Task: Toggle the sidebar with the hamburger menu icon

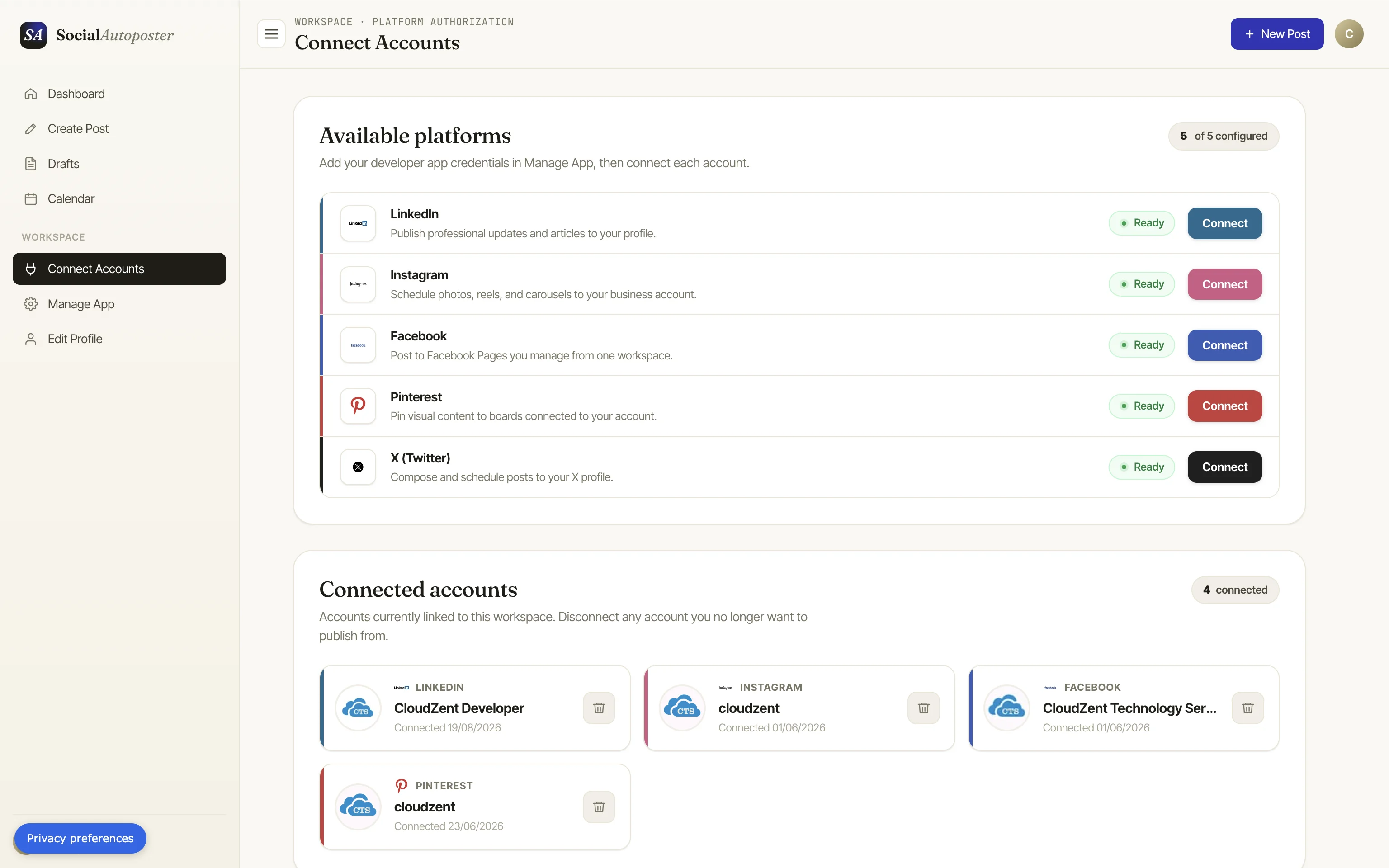Action: [271, 34]
